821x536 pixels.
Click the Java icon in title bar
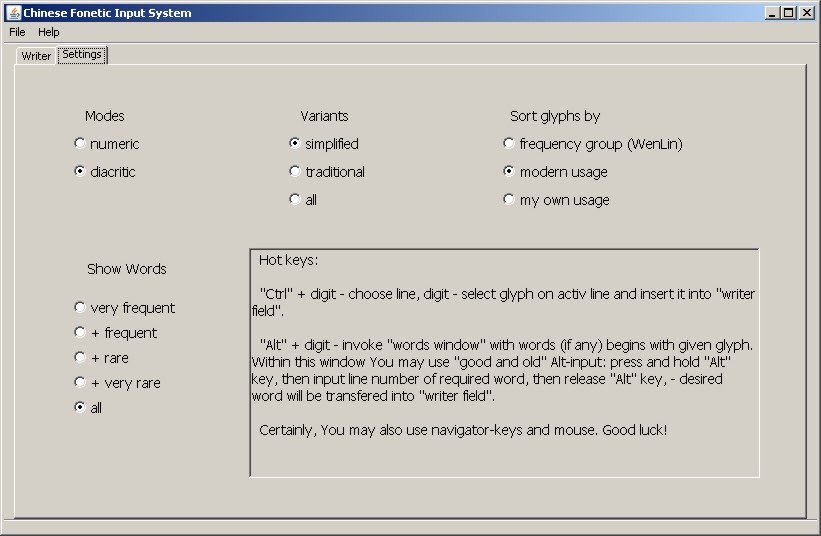click(x=14, y=13)
